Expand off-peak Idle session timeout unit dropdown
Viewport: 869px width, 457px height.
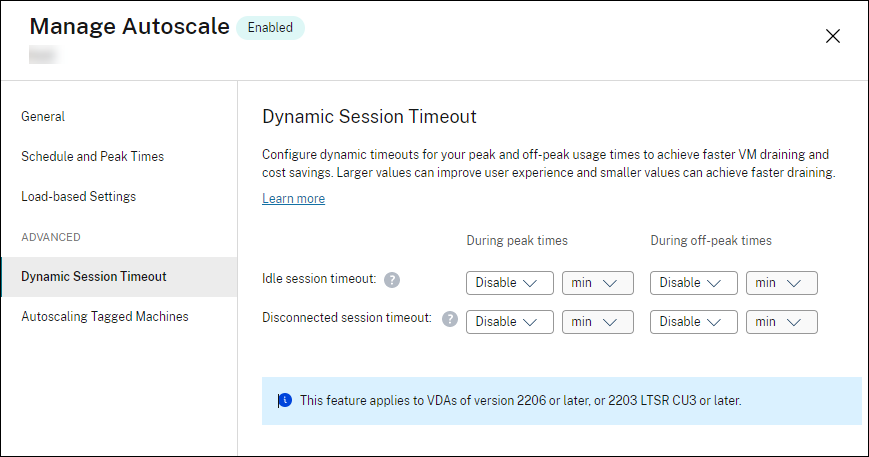[781, 283]
